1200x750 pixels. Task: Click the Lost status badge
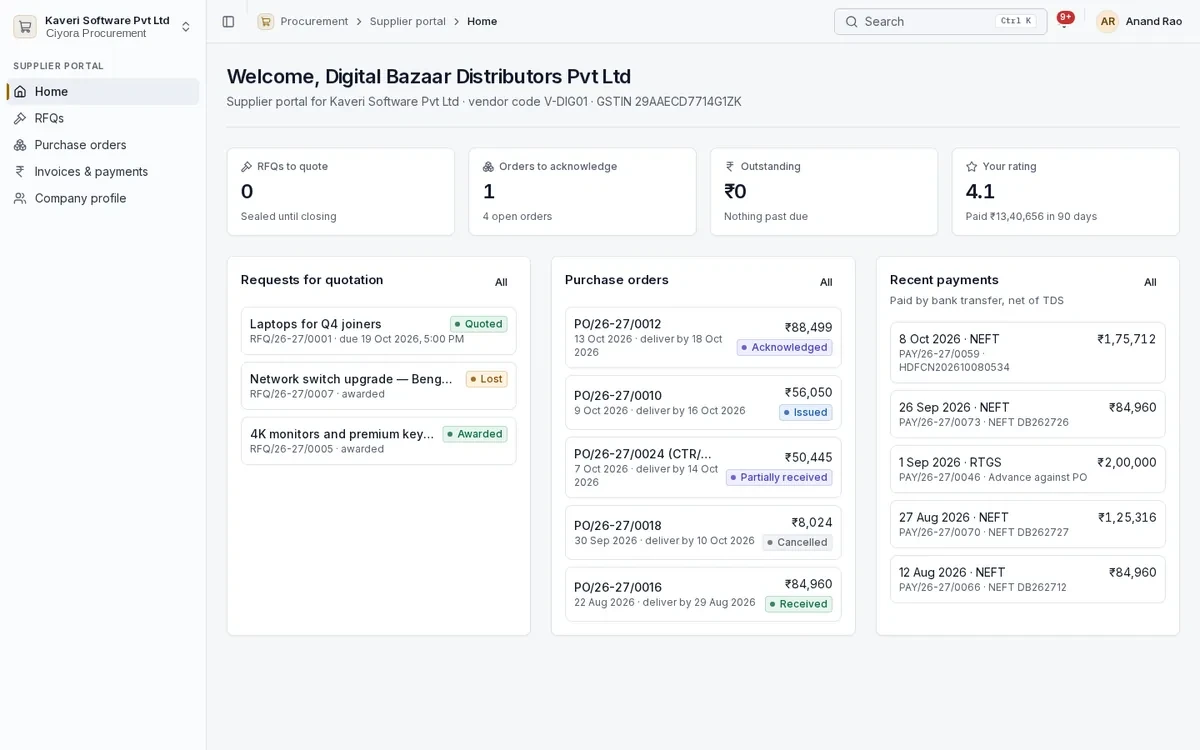[486, 379]
